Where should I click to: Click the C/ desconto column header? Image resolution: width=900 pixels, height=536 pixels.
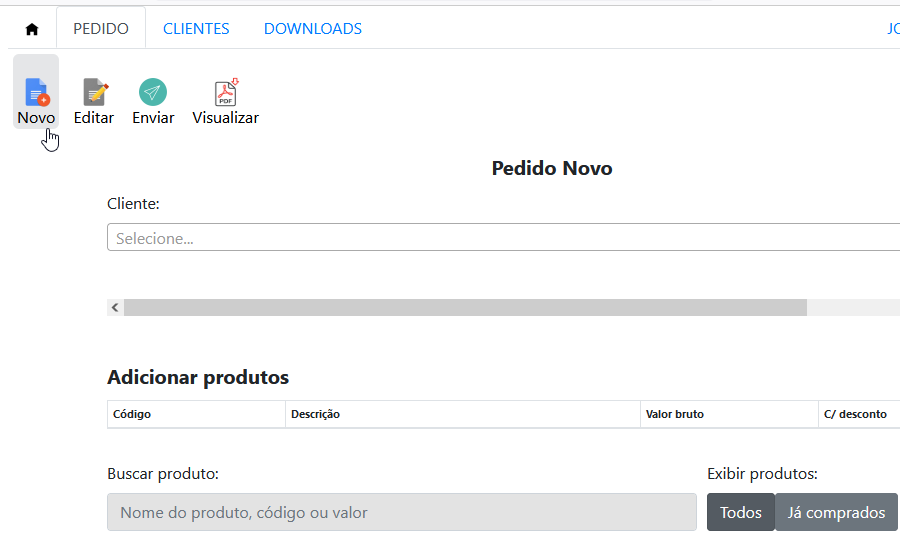(x=855, y=414)
